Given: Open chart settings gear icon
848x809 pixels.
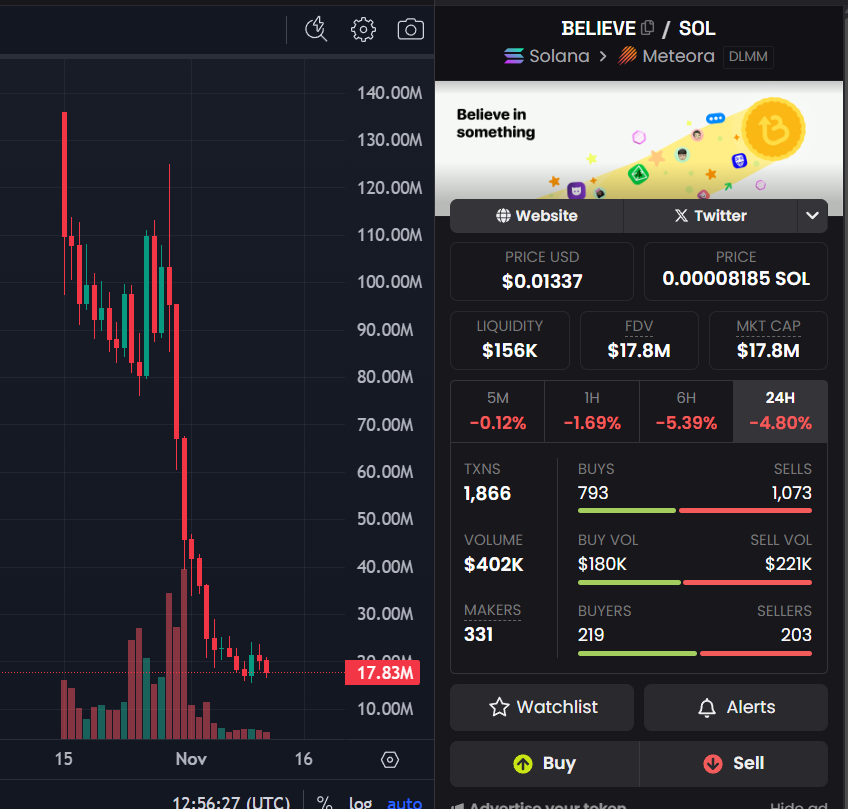Looking at the screenshot, I should (x=363, y=29).
